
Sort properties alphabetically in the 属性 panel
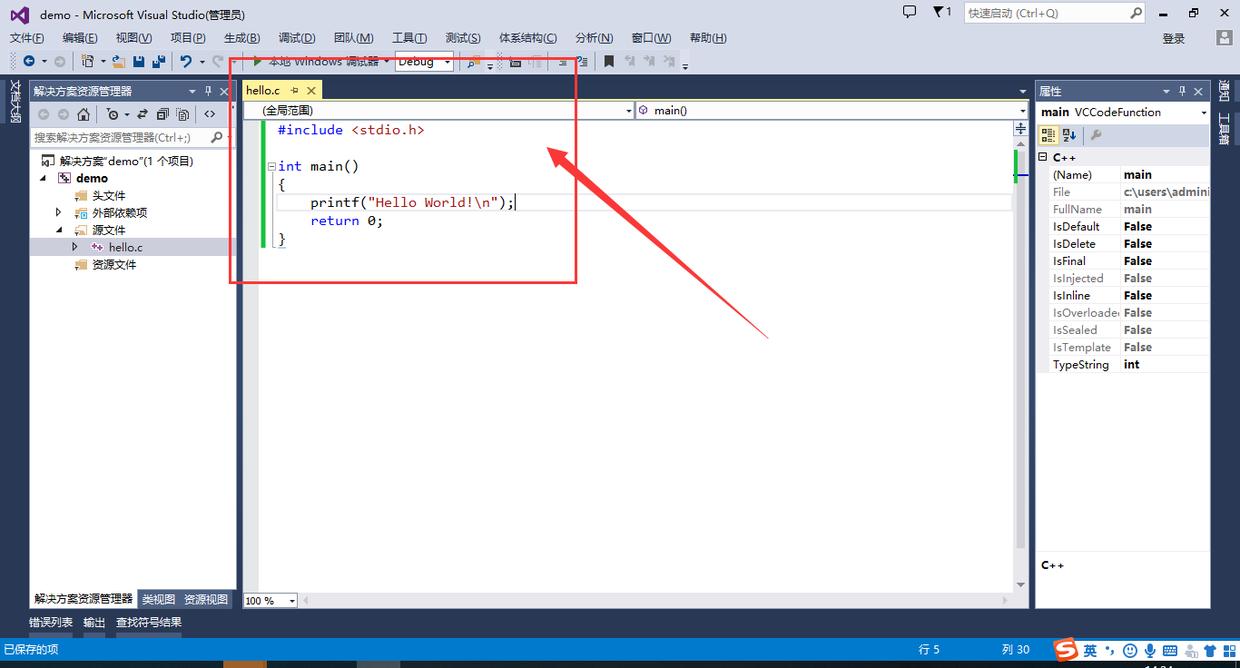pos(1067,134)
